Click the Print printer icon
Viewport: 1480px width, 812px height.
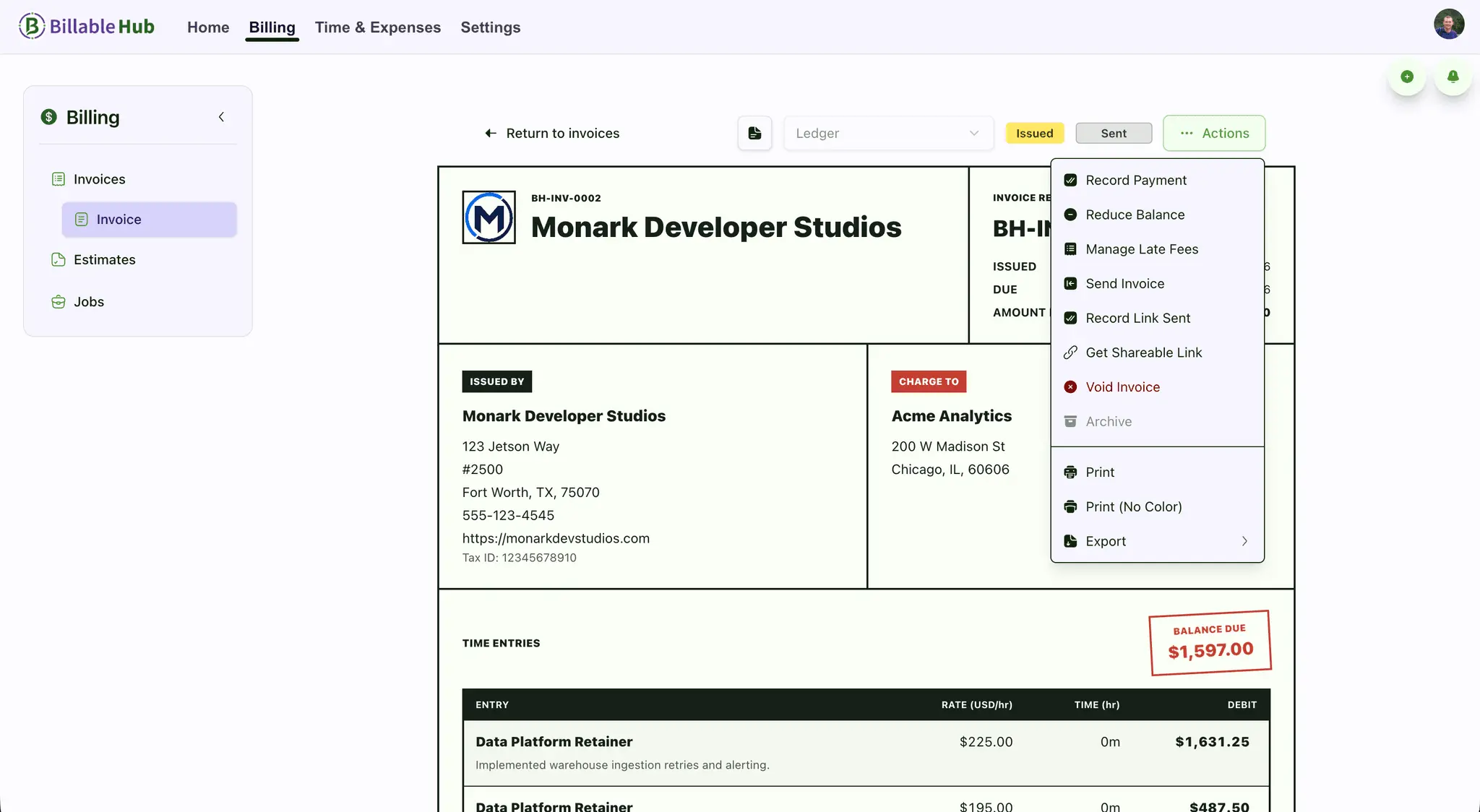[1070, 472]
